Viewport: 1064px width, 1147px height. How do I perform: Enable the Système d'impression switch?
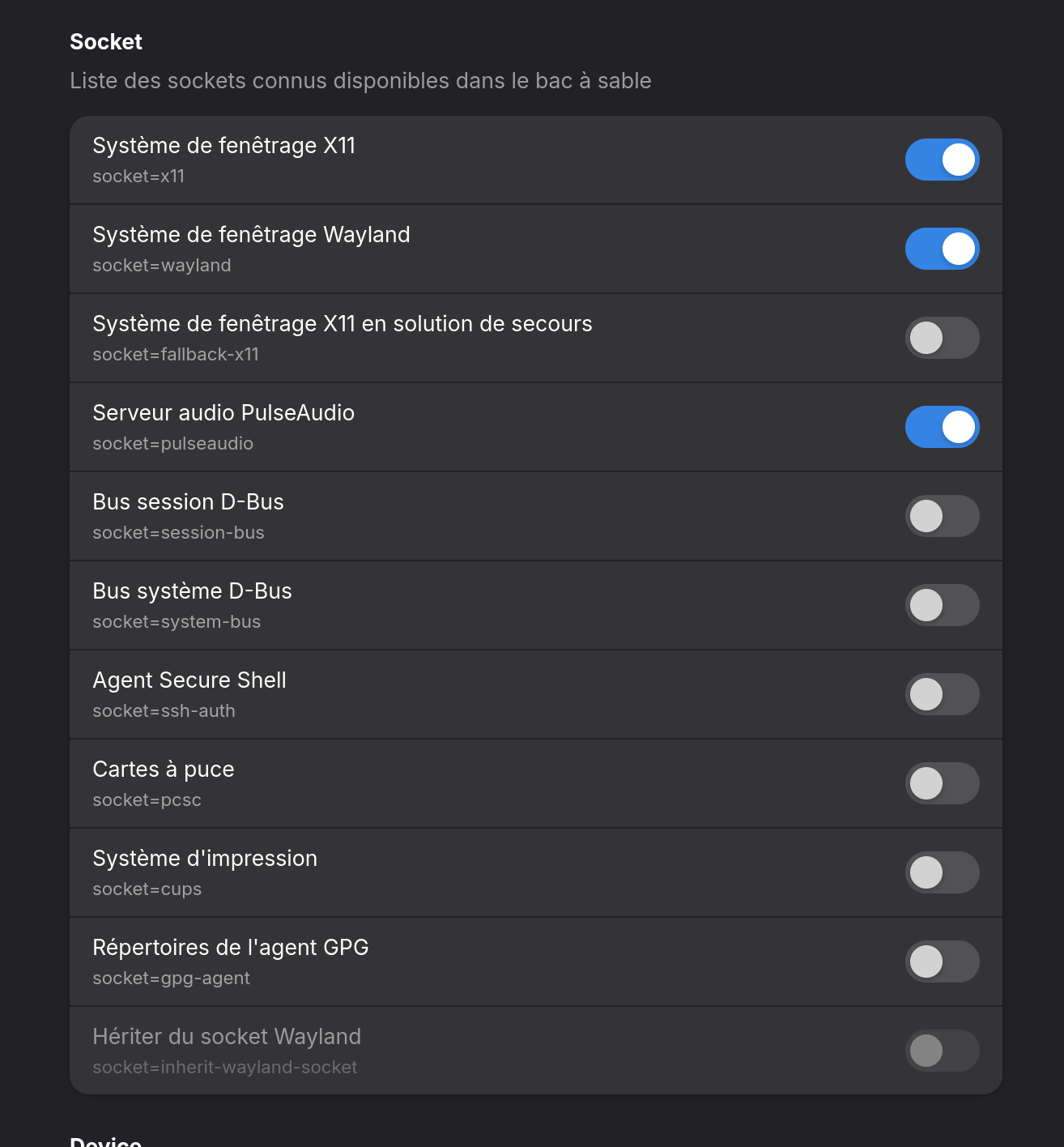click(942, 872)
